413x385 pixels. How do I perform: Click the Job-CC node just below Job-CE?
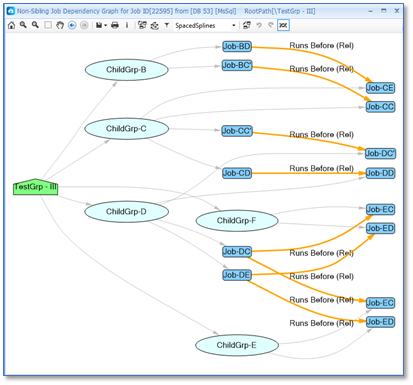(380, 107)
